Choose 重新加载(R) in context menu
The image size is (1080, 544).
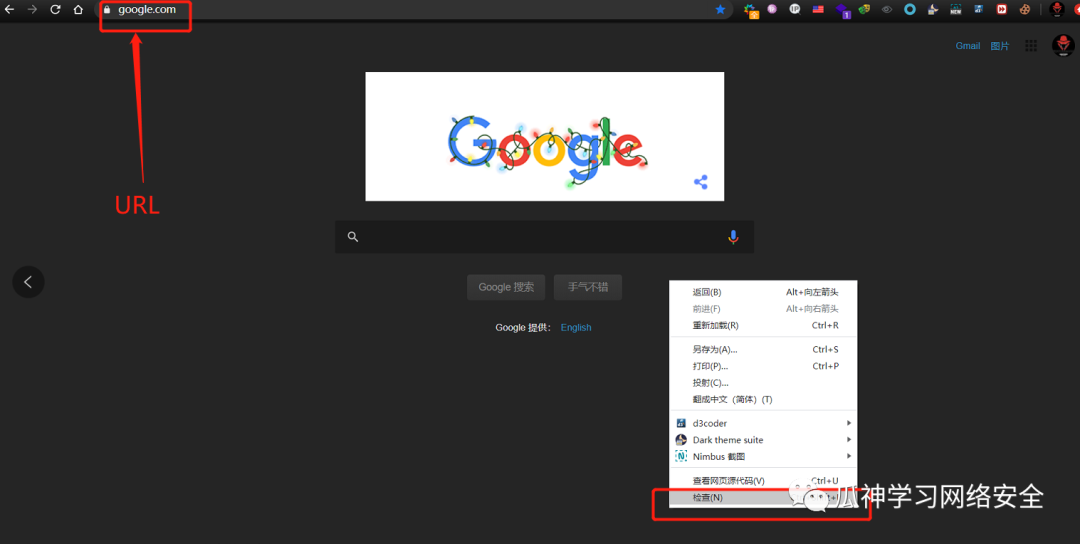click(x=763, y=325)
